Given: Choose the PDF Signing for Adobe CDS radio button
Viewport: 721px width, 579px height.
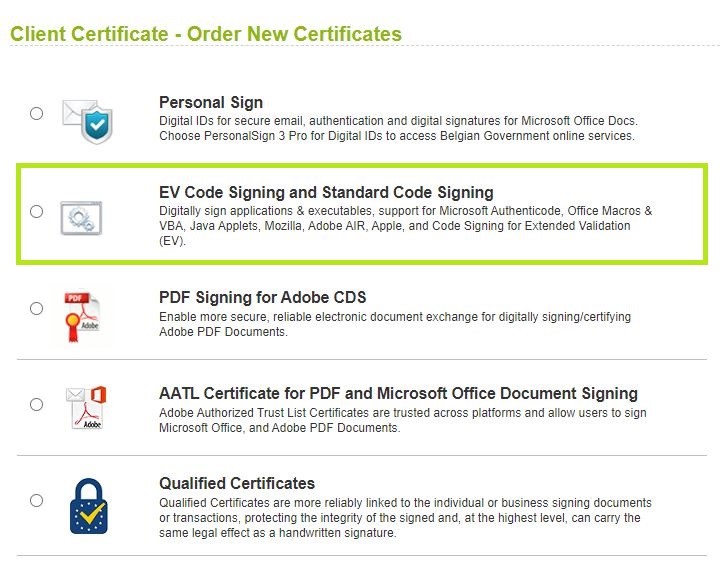Looking at the screenshot, I should [x=36, y=308].
